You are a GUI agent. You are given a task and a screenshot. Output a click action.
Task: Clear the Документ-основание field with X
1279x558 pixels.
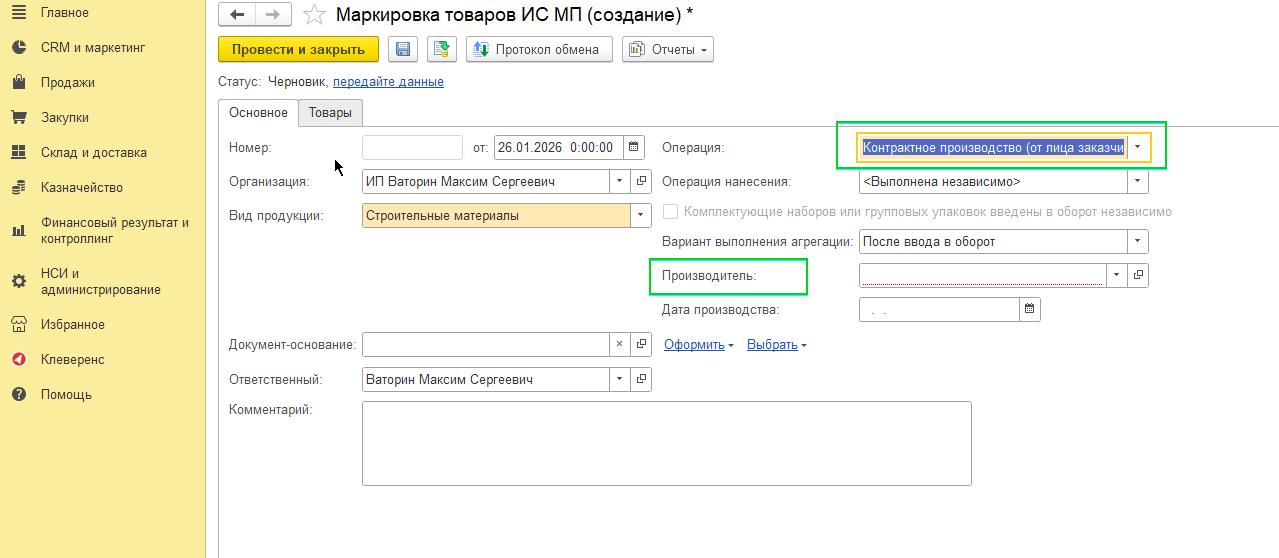click(619, 344)
